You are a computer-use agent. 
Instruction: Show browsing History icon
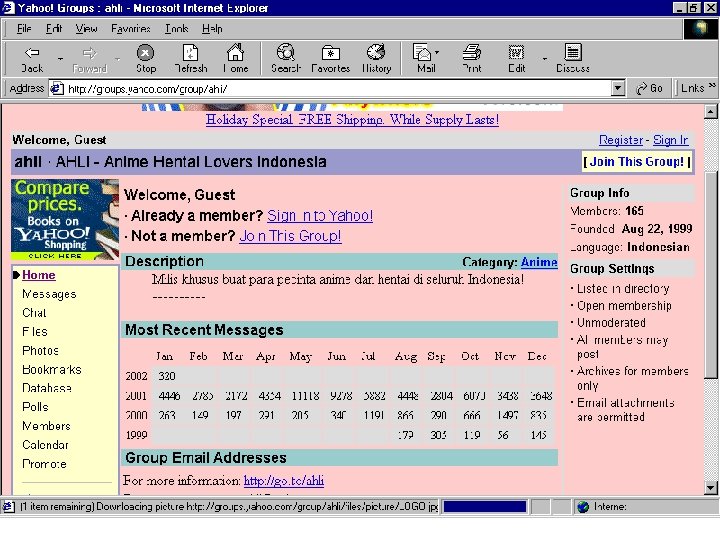coord(376,58)
